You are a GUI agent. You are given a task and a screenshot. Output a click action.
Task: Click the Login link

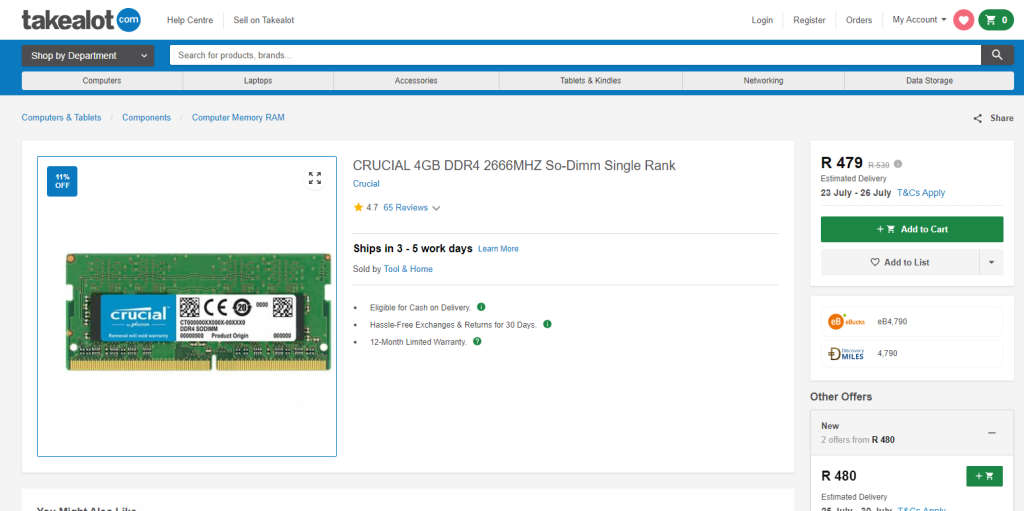coord(762,20)
